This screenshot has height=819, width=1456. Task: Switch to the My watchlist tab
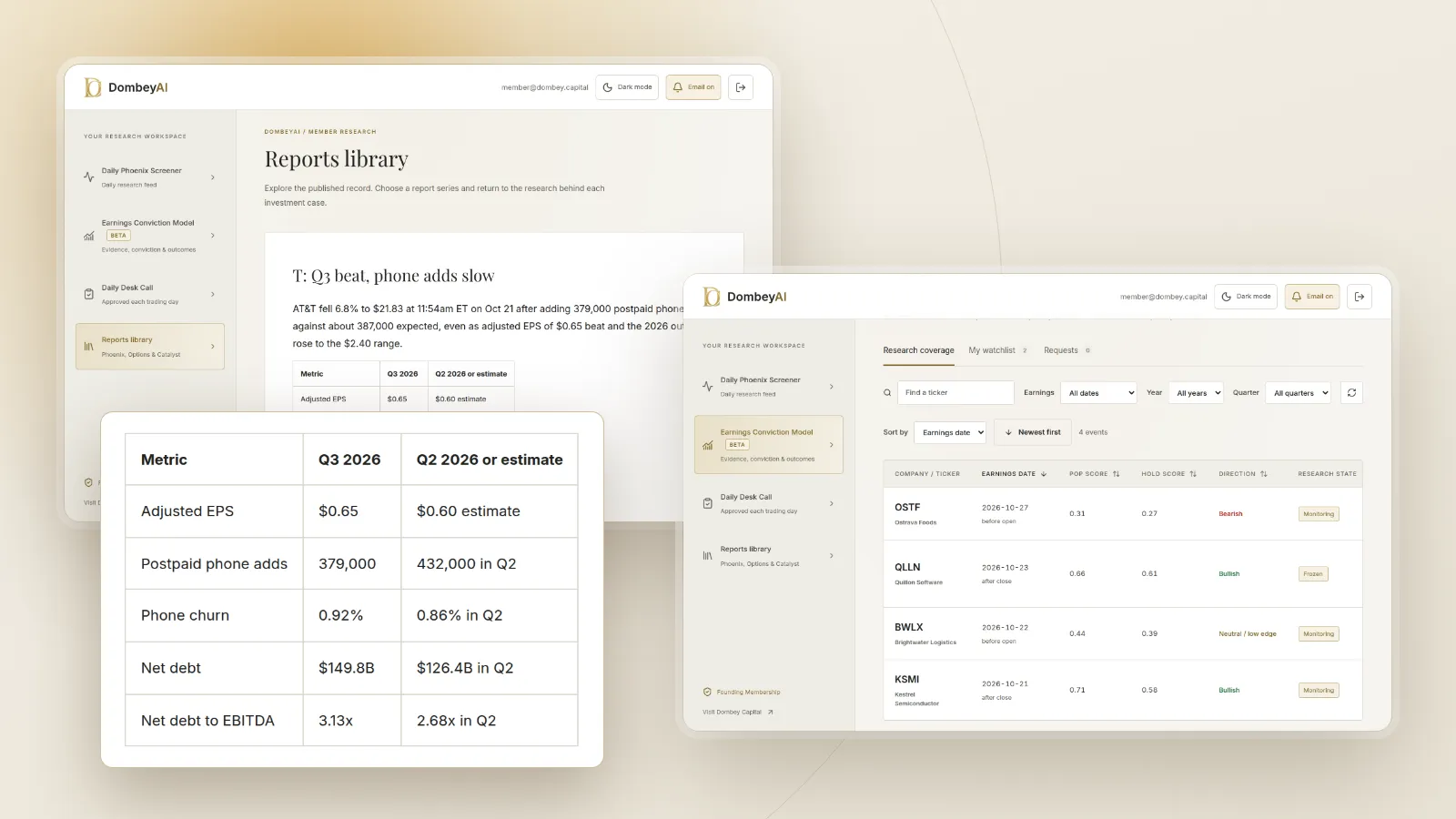tap(997, 350)
